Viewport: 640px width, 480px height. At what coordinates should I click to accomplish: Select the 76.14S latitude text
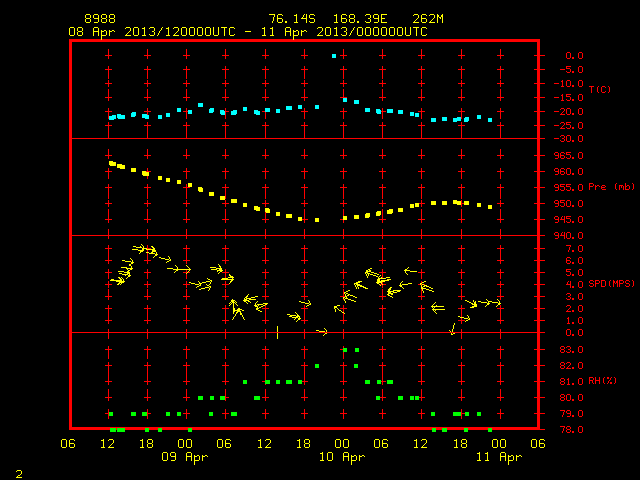click(292, 19)
